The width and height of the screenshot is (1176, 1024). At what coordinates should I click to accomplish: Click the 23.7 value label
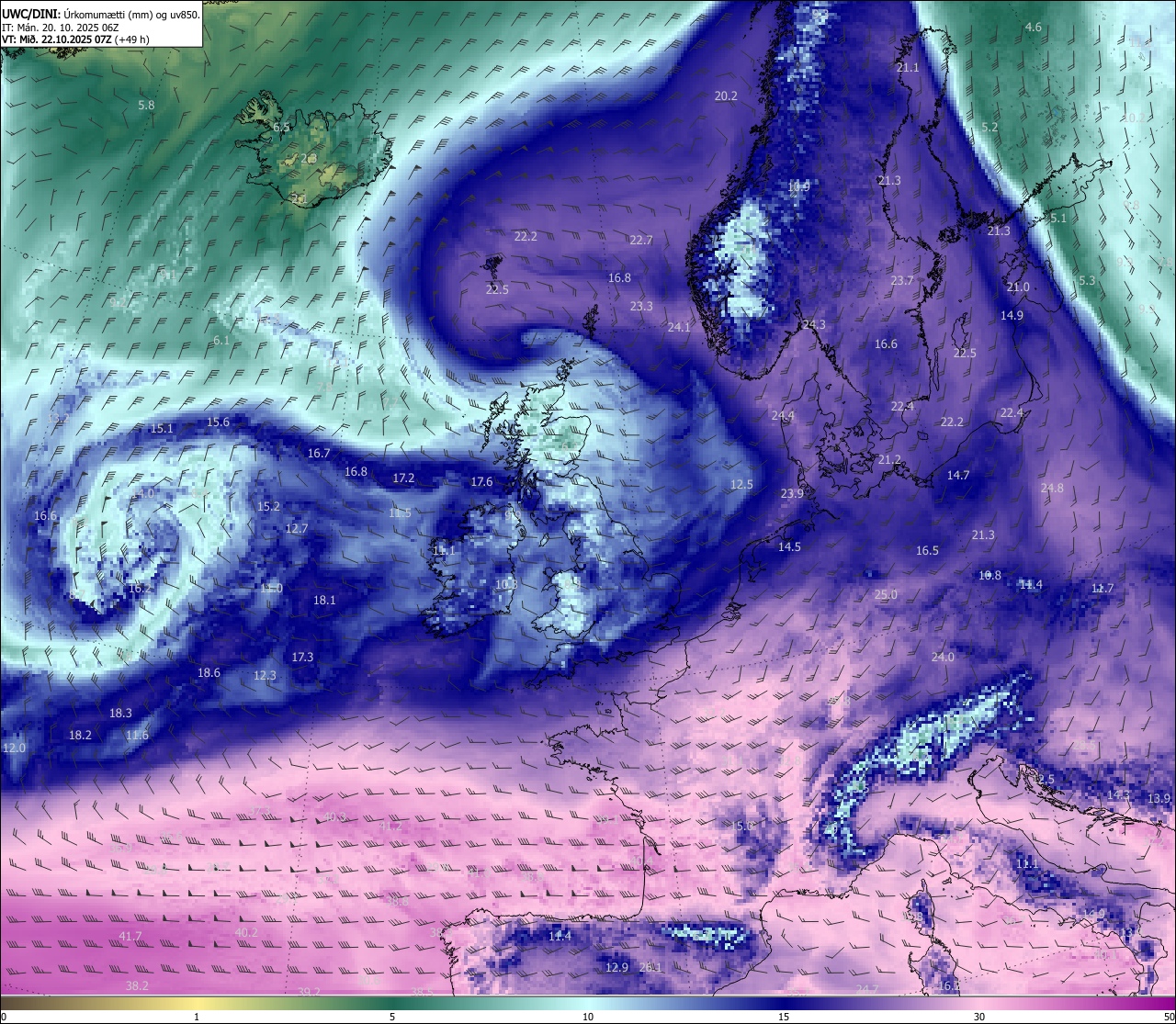902,281
